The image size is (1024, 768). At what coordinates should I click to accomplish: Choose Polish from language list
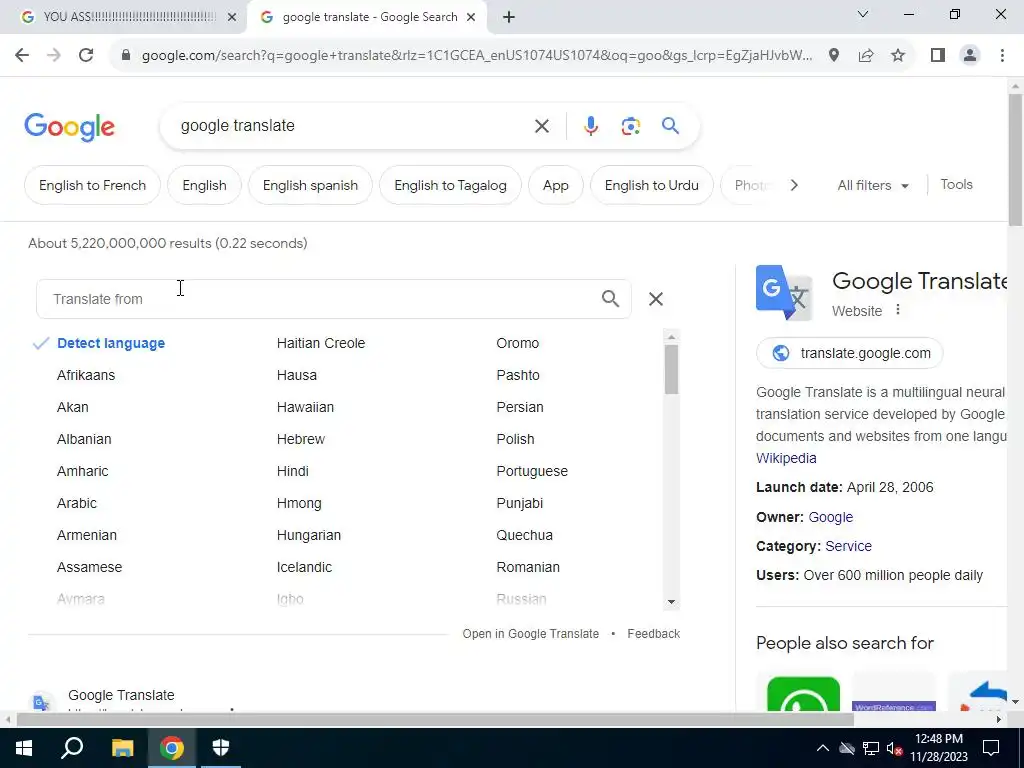(515, 440)
